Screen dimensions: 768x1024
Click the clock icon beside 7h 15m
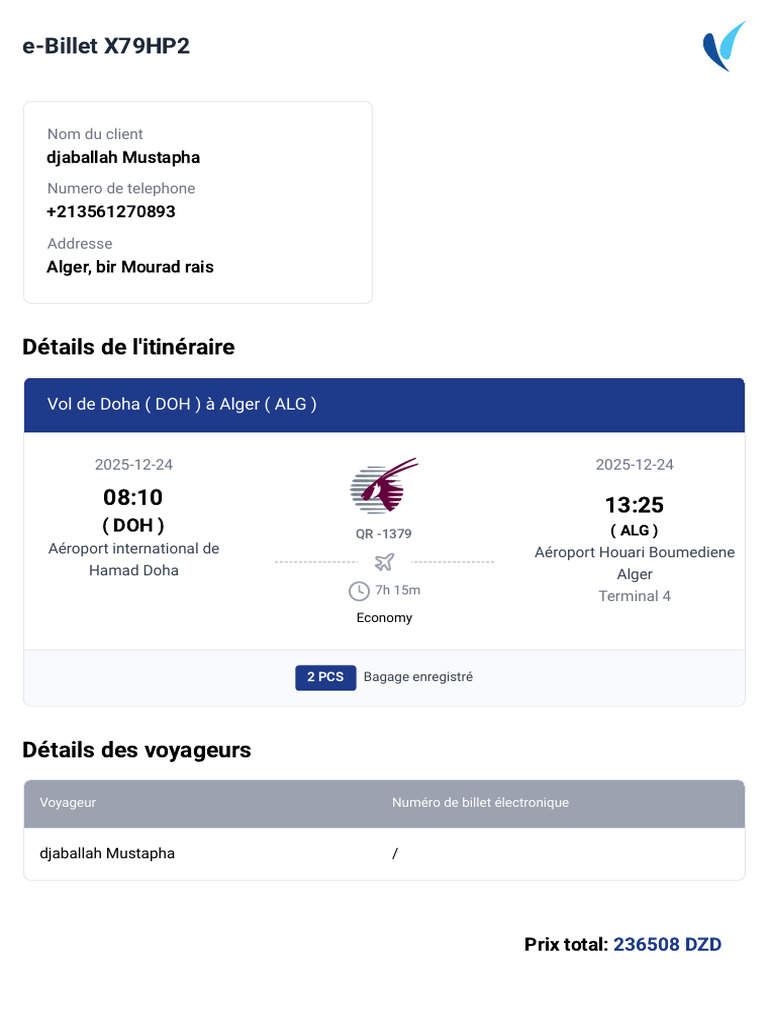click(x=359, y=591)
